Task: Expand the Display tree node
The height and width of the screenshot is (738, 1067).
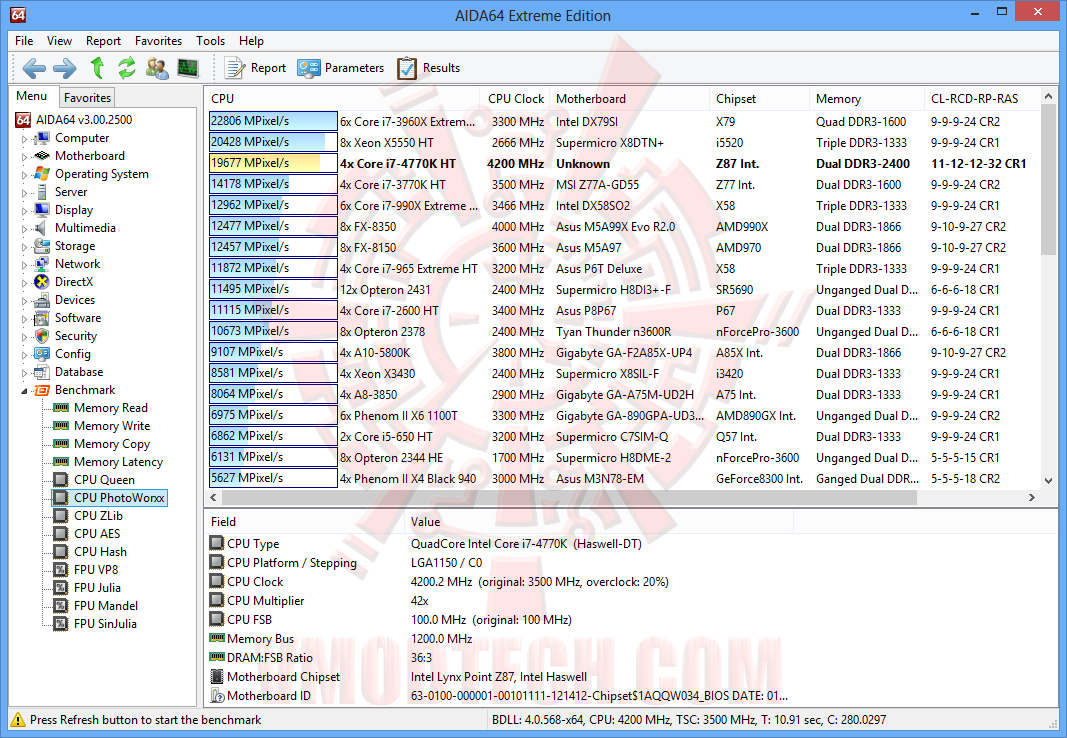Action: click(24, 211)
